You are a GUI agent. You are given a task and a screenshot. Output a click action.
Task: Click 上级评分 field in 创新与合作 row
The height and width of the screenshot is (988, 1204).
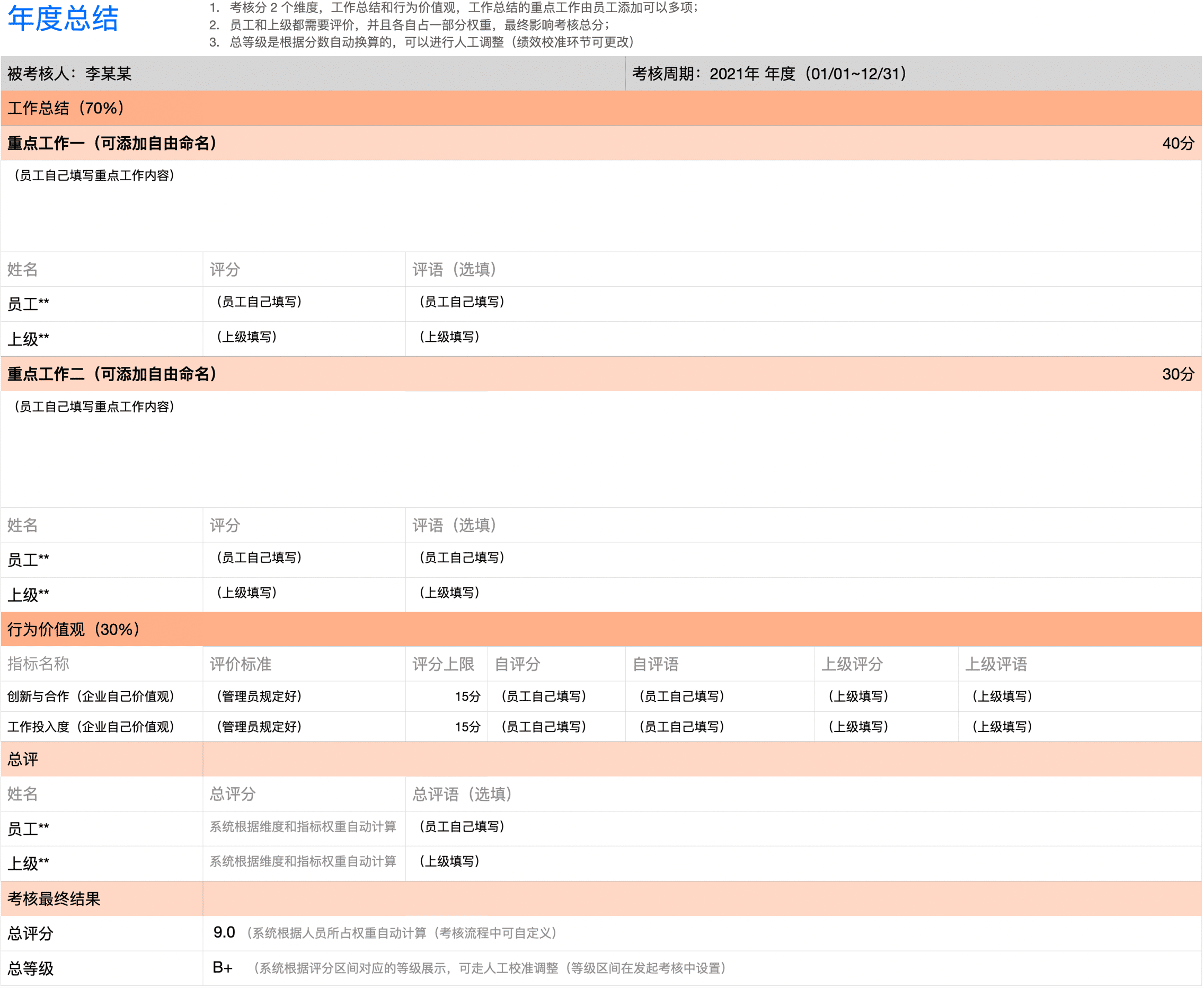click(887, 696)
